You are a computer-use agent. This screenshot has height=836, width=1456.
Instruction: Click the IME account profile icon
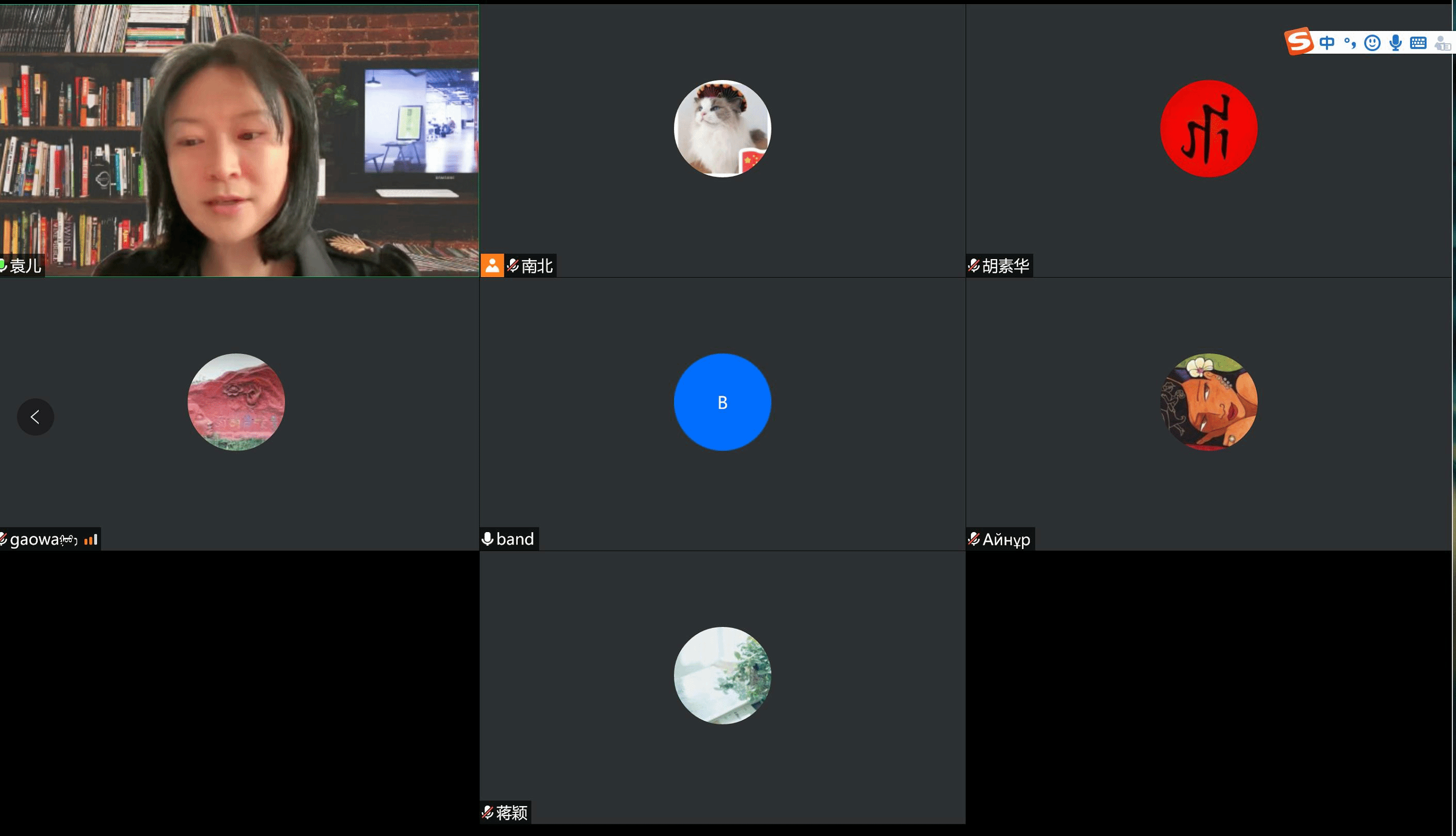tap(1442, 43)
